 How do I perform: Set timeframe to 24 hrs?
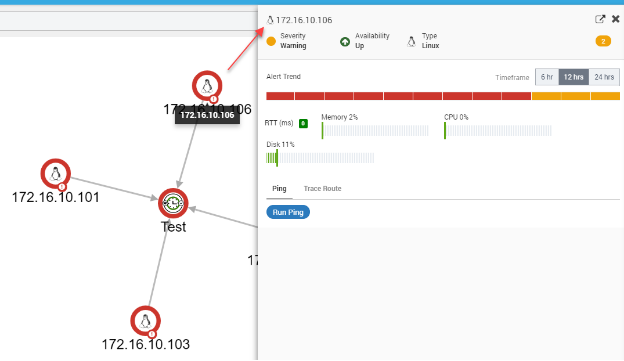pyautogui.click(x=604, y=77)
